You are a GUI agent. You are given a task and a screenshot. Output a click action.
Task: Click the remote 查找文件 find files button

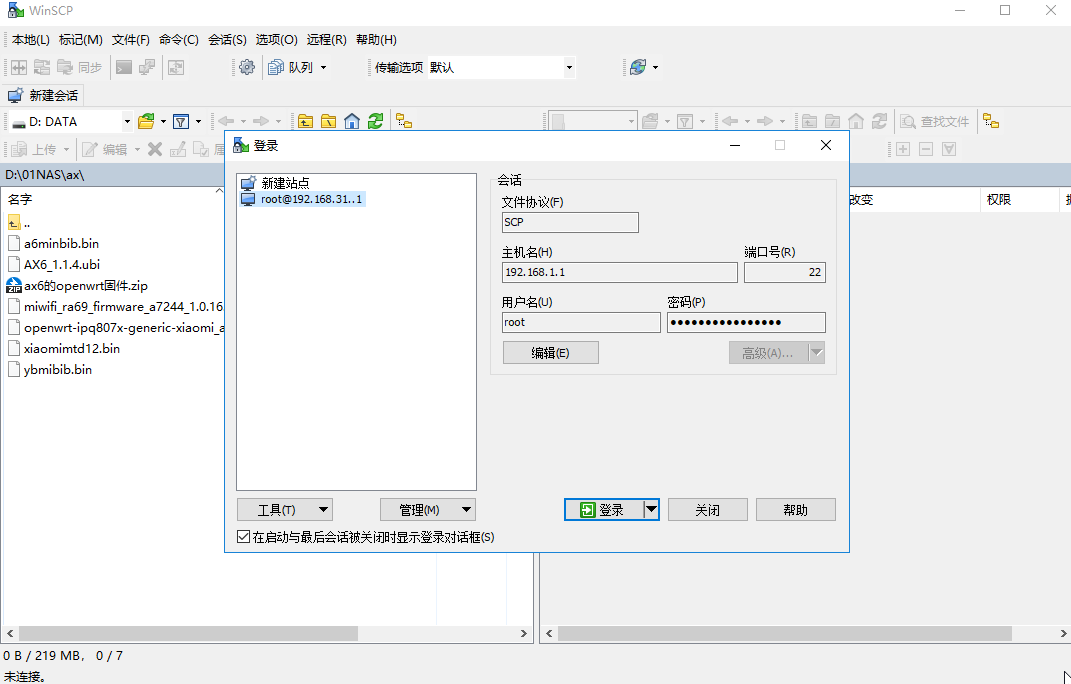[x=935, y=122]
